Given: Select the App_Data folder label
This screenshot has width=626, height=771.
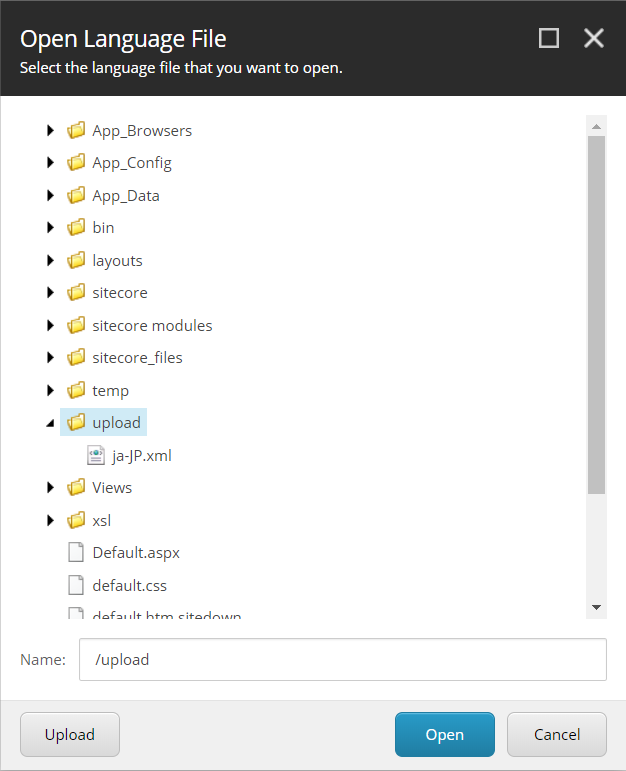Looking at the screenshot, I should coord(126,196).
